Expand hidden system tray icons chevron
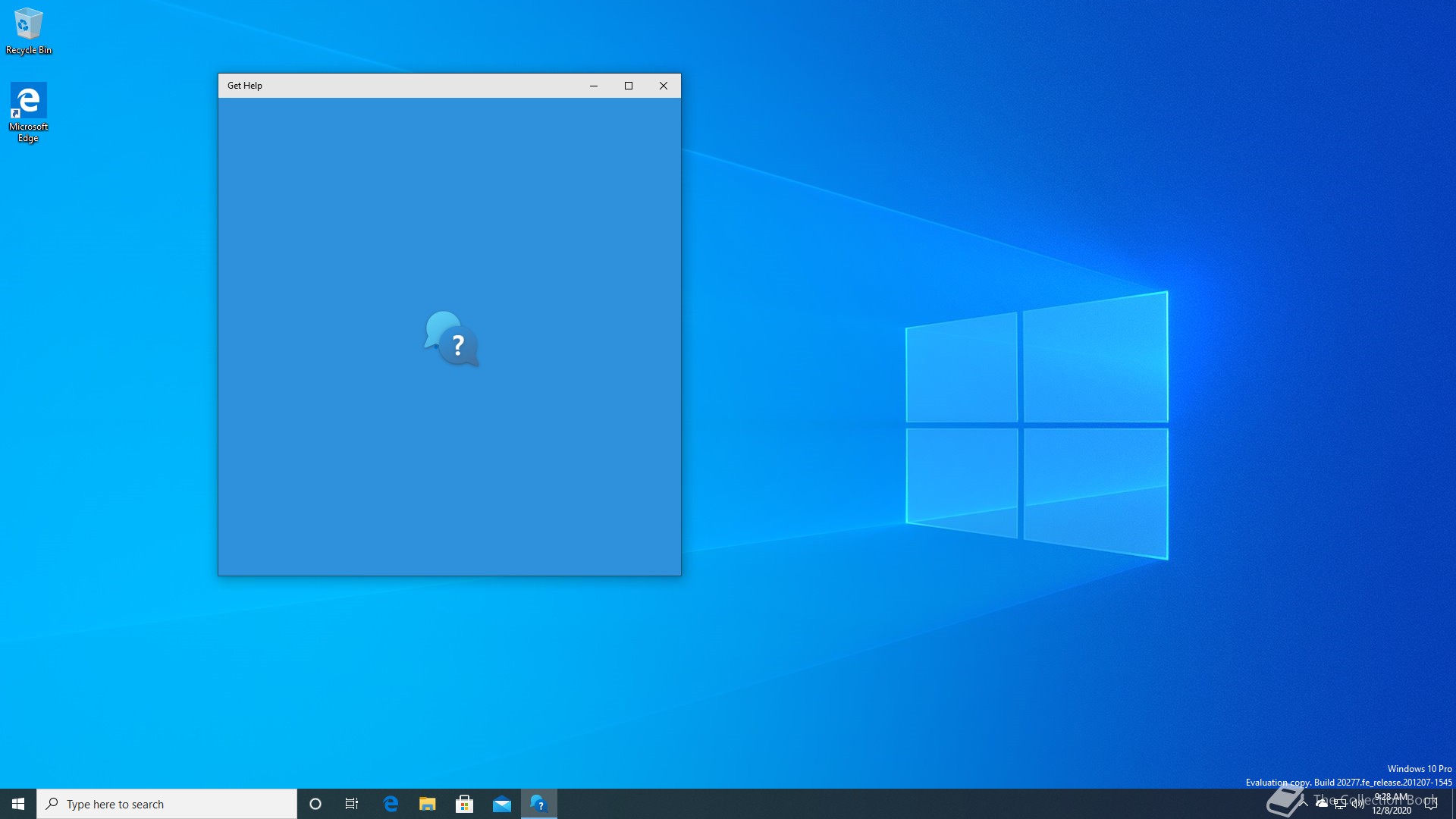The width and height of the screenshot is (1456, 819). [x=1304, y=803]
